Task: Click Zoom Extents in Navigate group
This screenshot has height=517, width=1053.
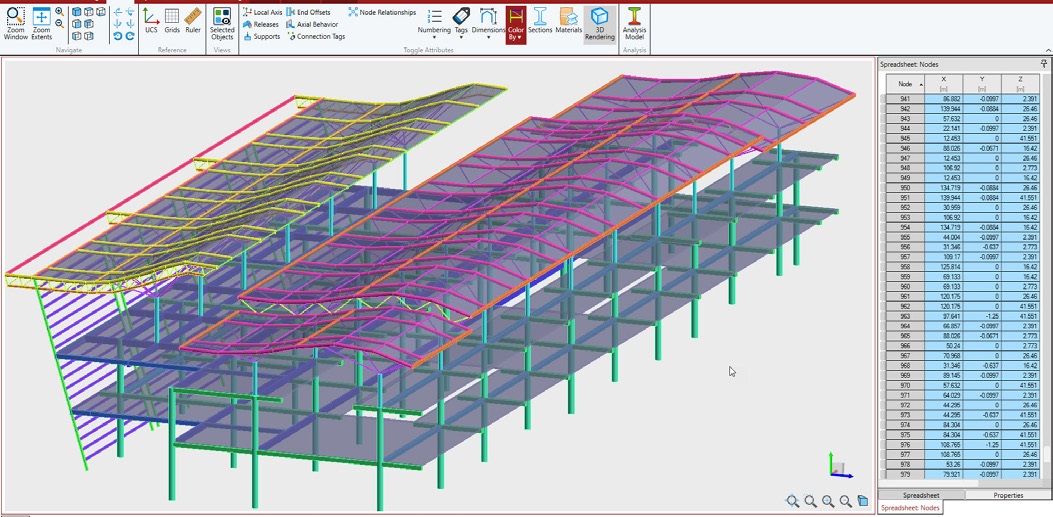Action: (x=41, y=22)
